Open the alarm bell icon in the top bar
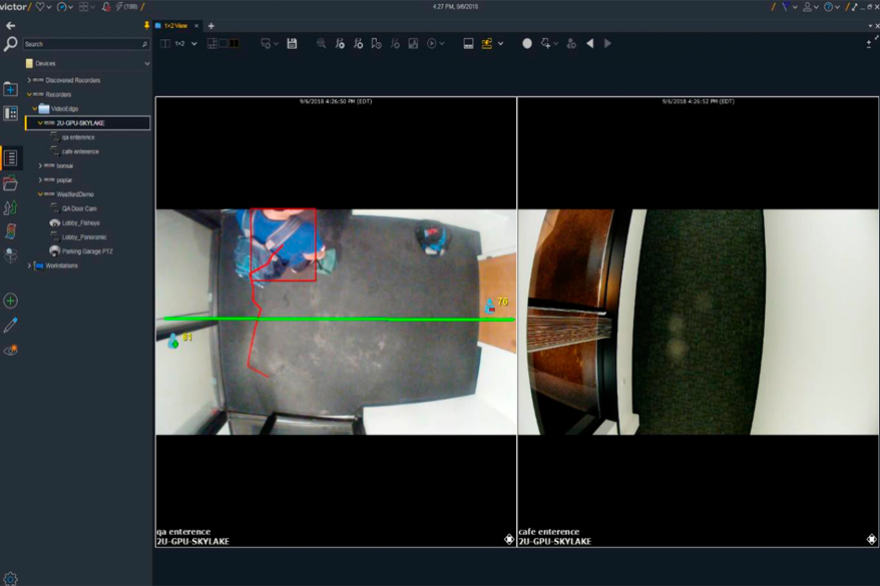Viewport: 880px width, 586px height. (x=105, y=7)
